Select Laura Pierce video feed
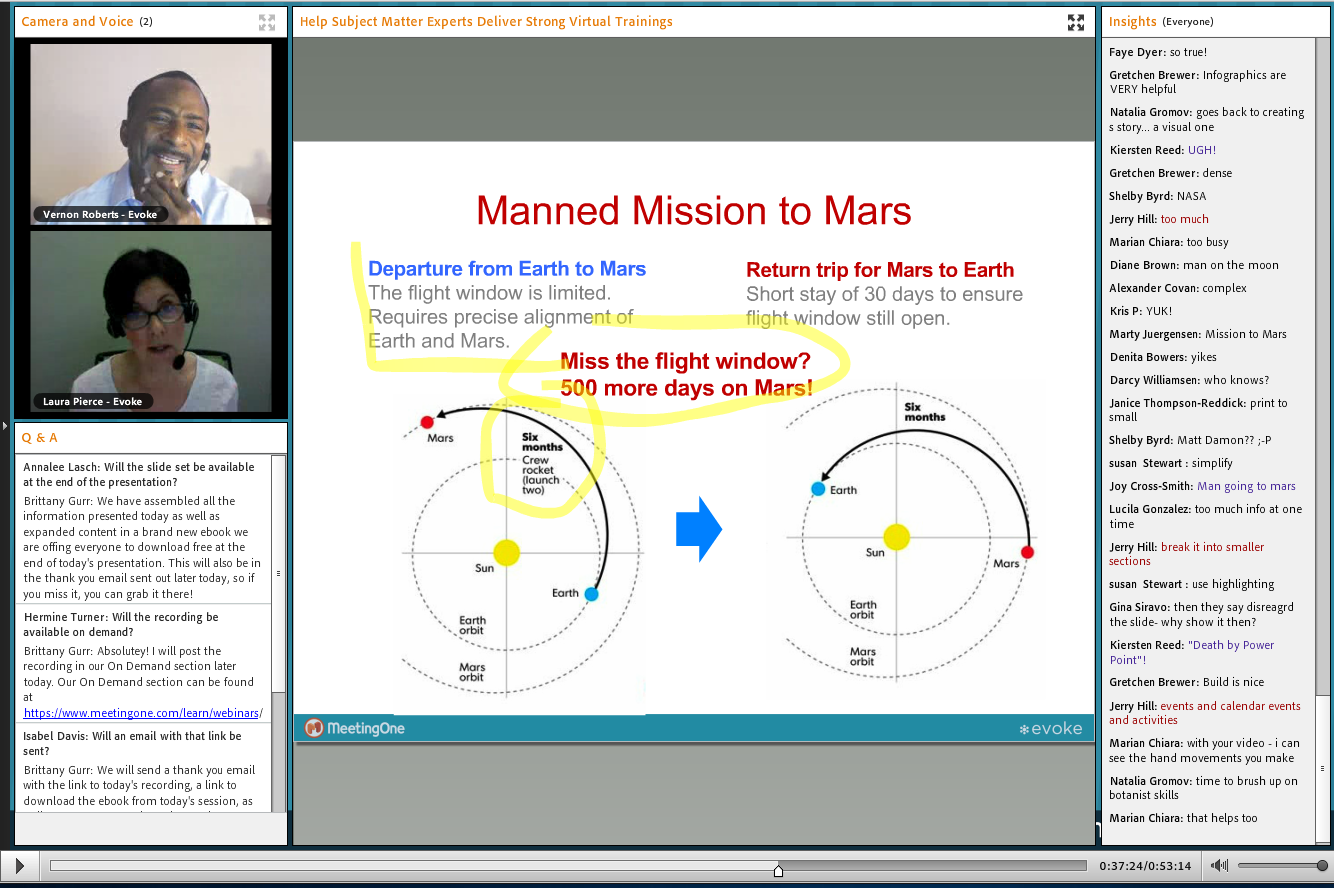Image resolution: width=1334 pixels, height=888 pixels. [151, 321]
